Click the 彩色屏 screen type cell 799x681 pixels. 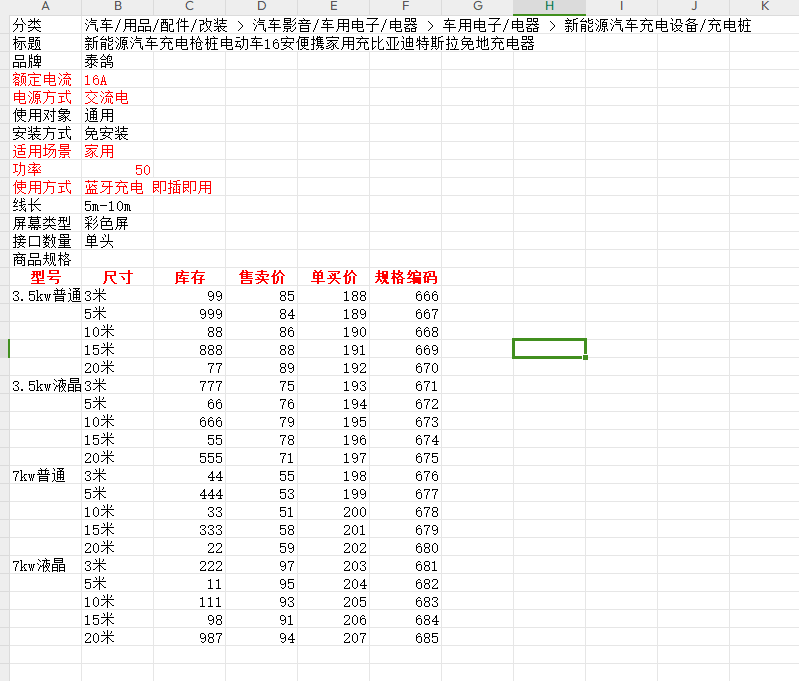coord(118,223)
